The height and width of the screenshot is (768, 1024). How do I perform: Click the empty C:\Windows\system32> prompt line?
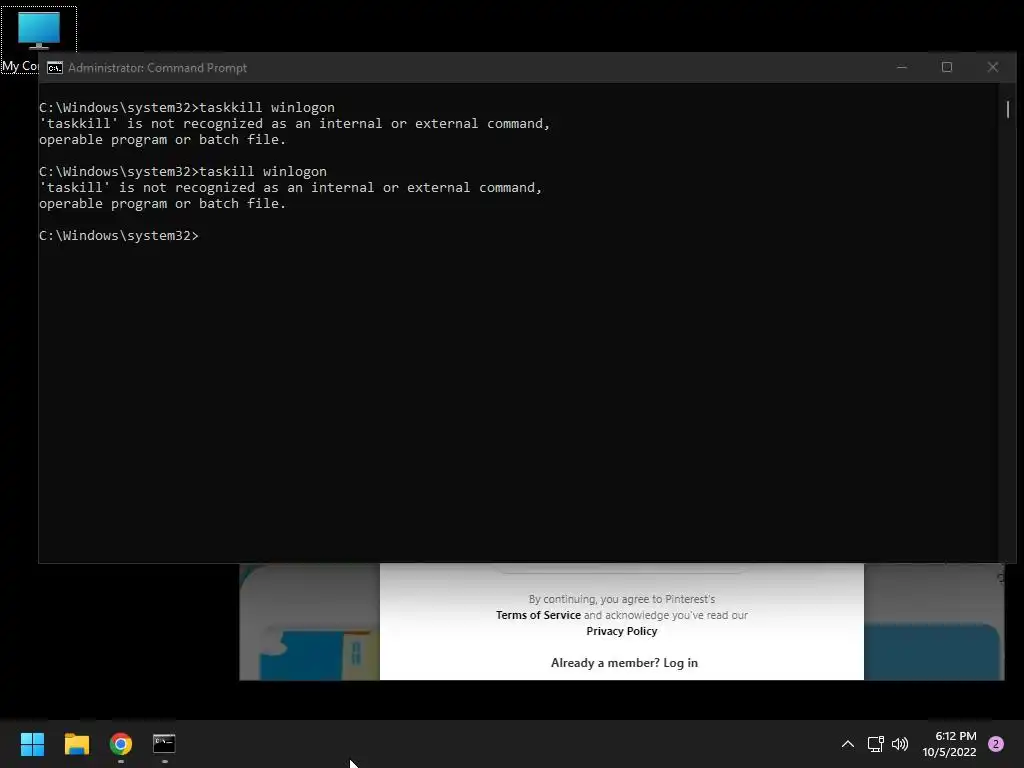(x=119, y=236)
